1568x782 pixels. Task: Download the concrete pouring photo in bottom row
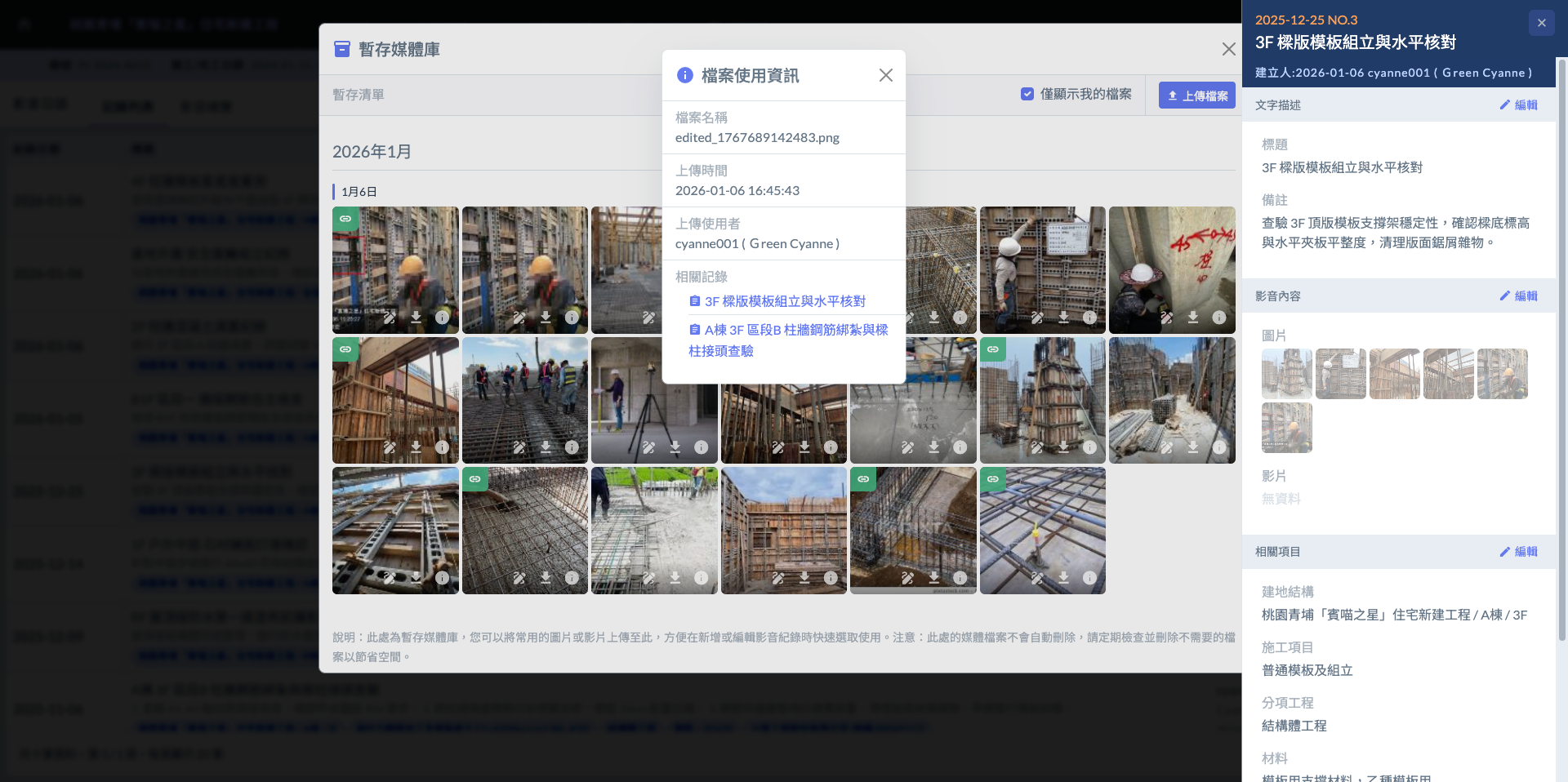(x=675, y=578)
